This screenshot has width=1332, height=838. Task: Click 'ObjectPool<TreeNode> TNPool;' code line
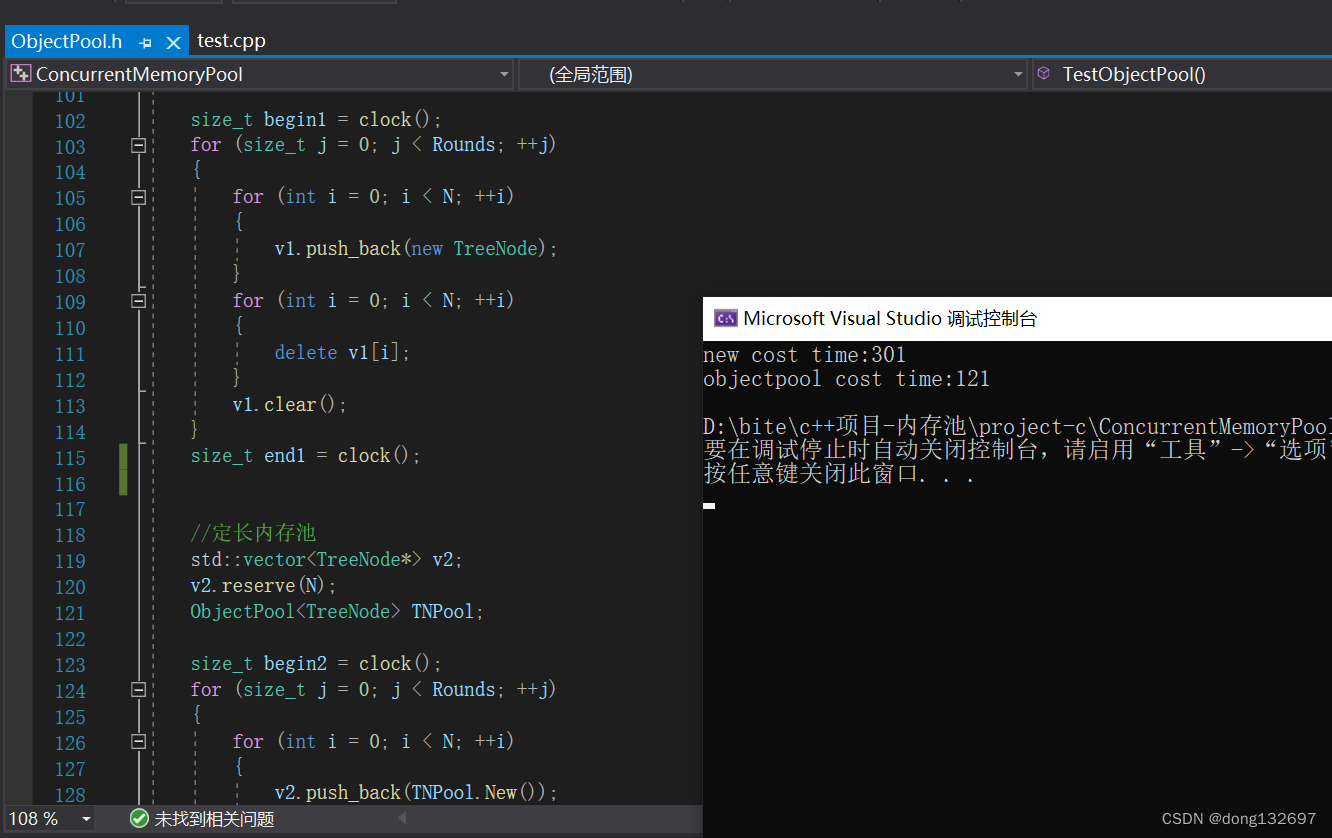(x=337, y=612)
